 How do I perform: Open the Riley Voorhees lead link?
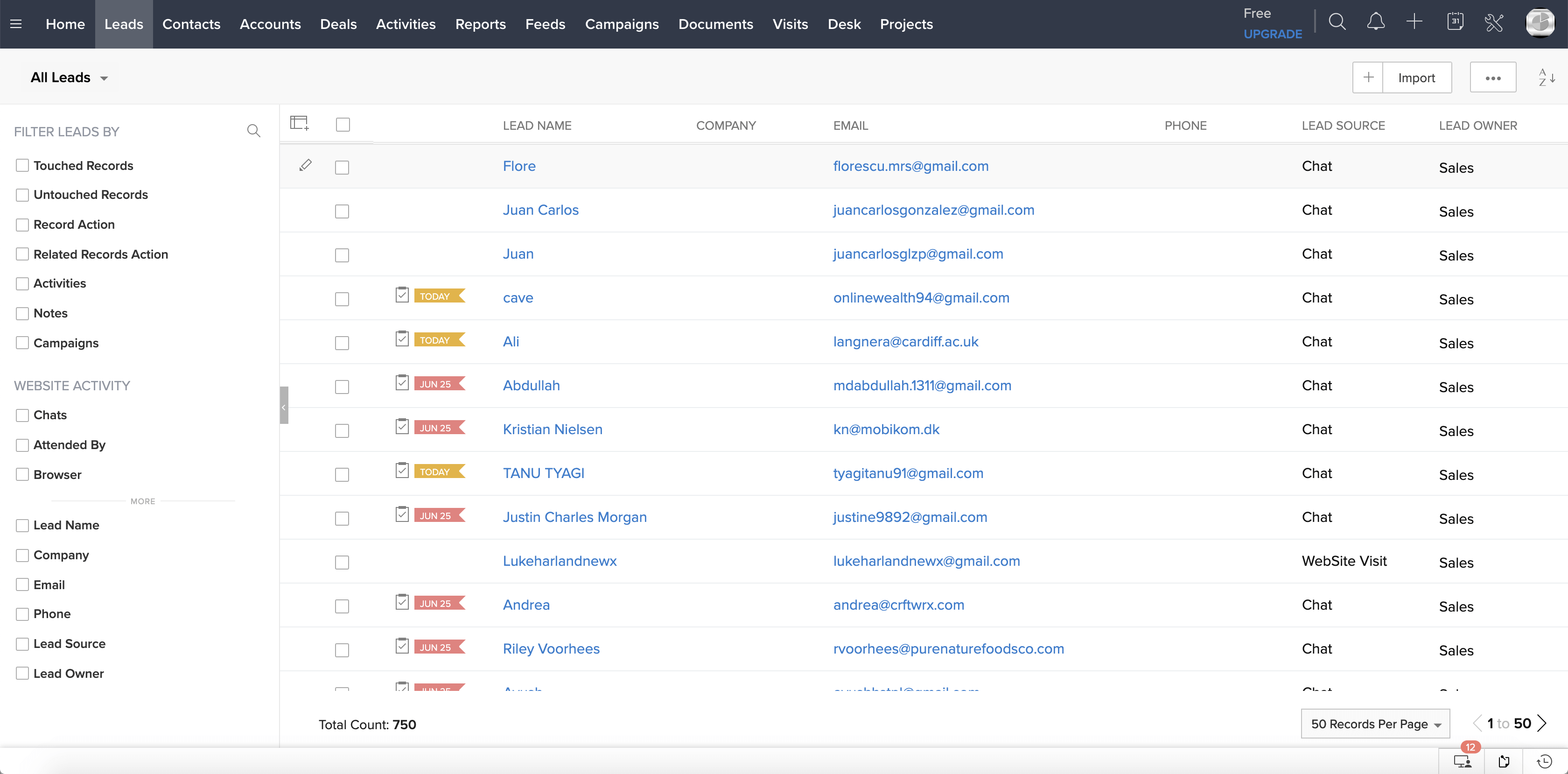(551, 648)
